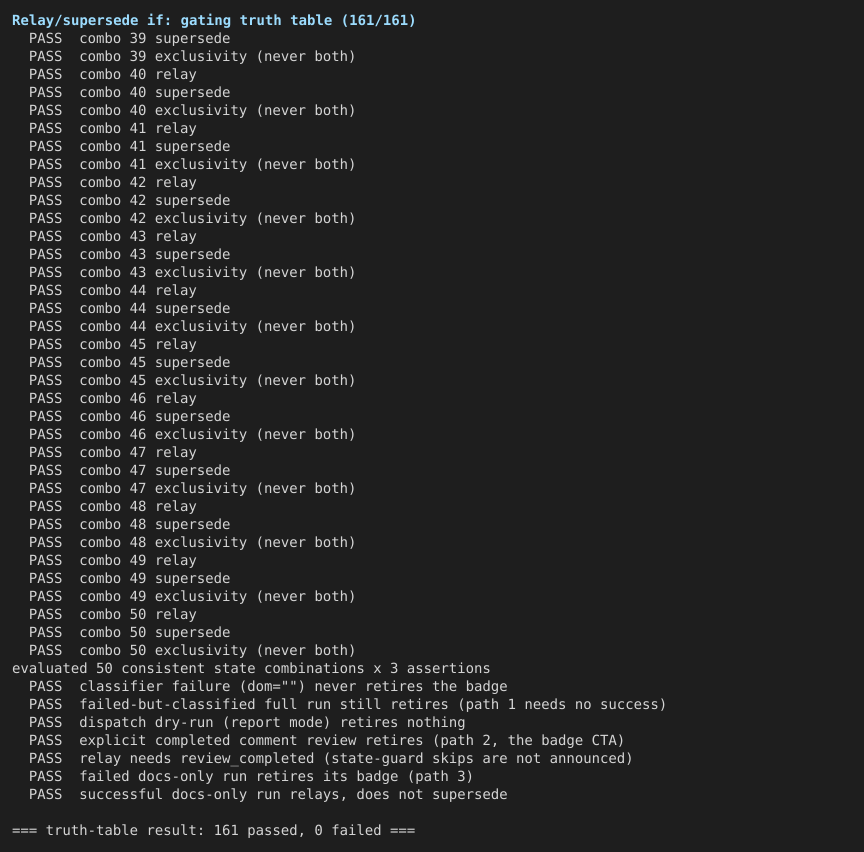Click 'combo 44 exclusivity (never both)' line
This screenshot has height=852, width=864.
coord(192,326)
